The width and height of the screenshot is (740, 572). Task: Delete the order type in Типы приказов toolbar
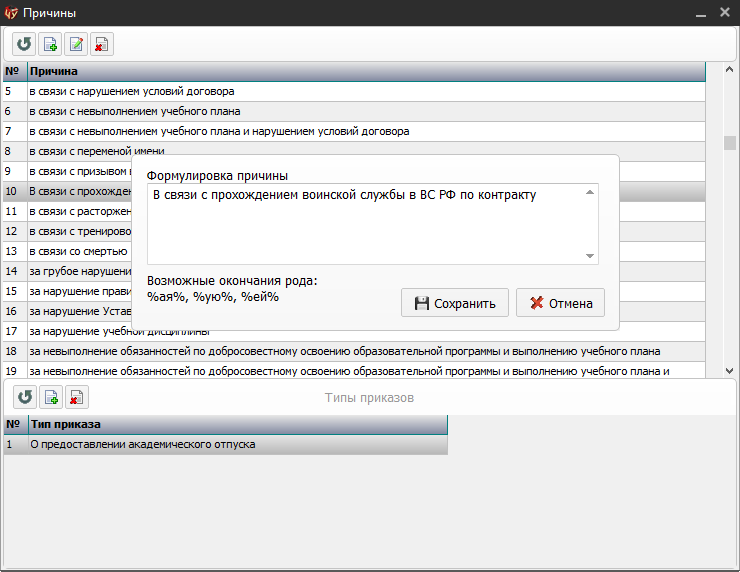point(77,397)
